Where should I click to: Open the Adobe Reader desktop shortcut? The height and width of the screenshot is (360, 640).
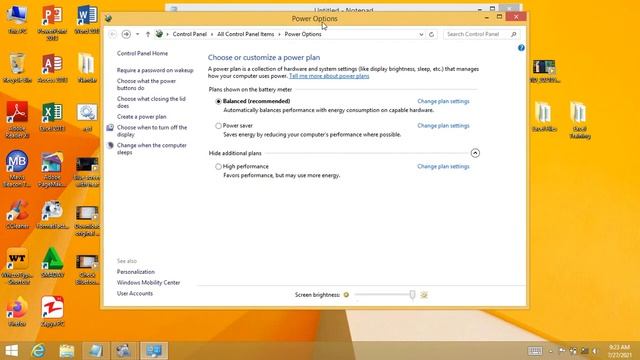coord(17,120)
